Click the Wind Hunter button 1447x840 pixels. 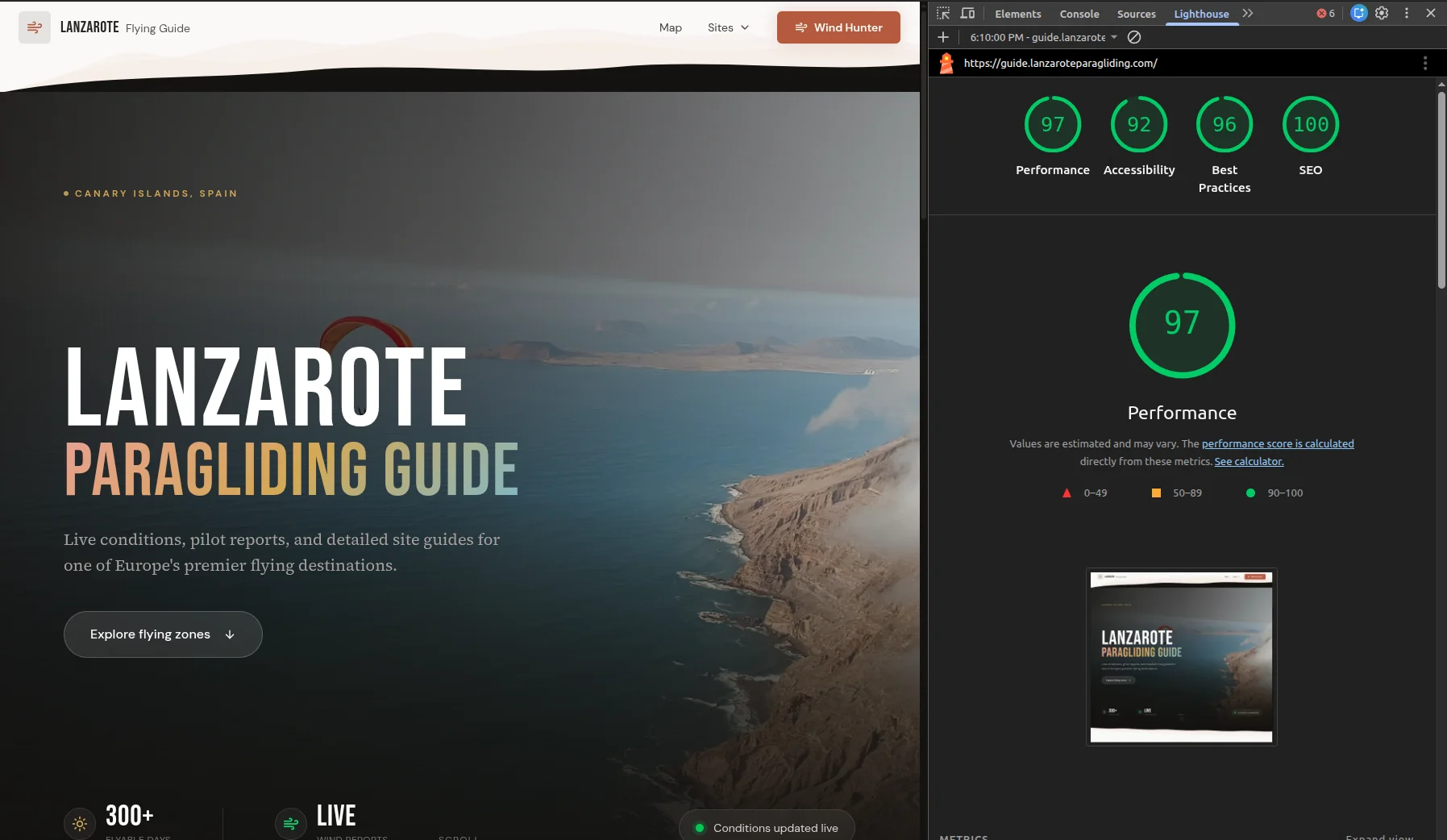pos(838,27)
